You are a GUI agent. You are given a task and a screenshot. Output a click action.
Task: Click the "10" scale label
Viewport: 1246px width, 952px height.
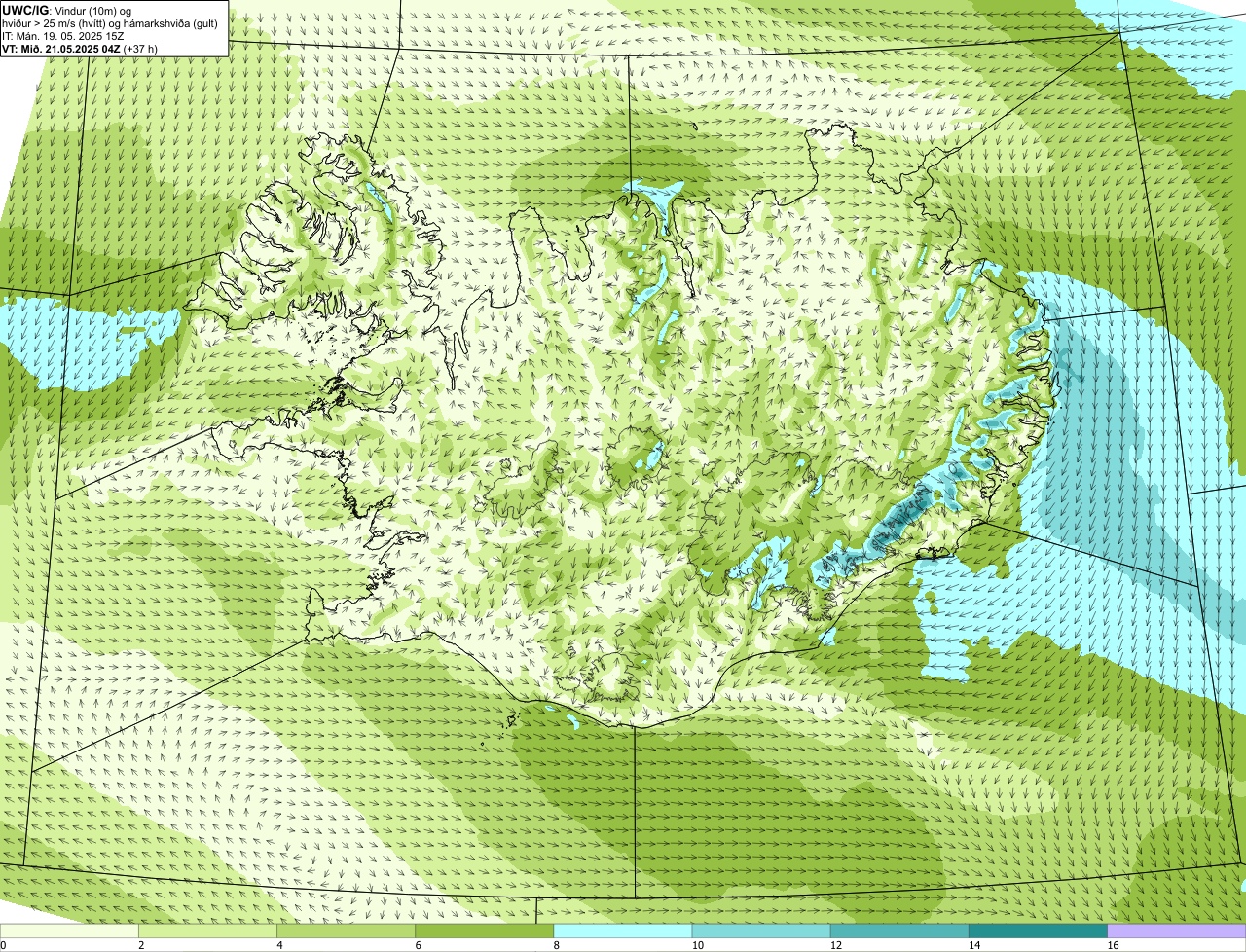coord(698,945)
